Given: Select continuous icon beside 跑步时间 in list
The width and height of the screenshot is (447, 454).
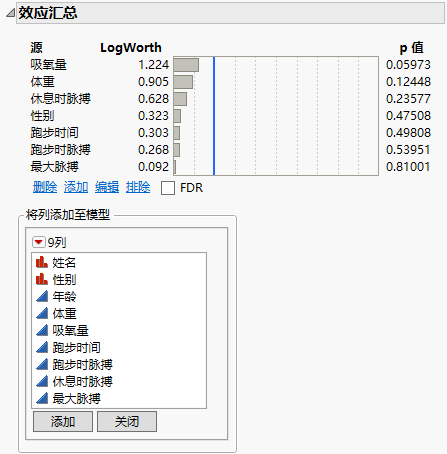Looking at the screenshot, I should click(42, 347).
